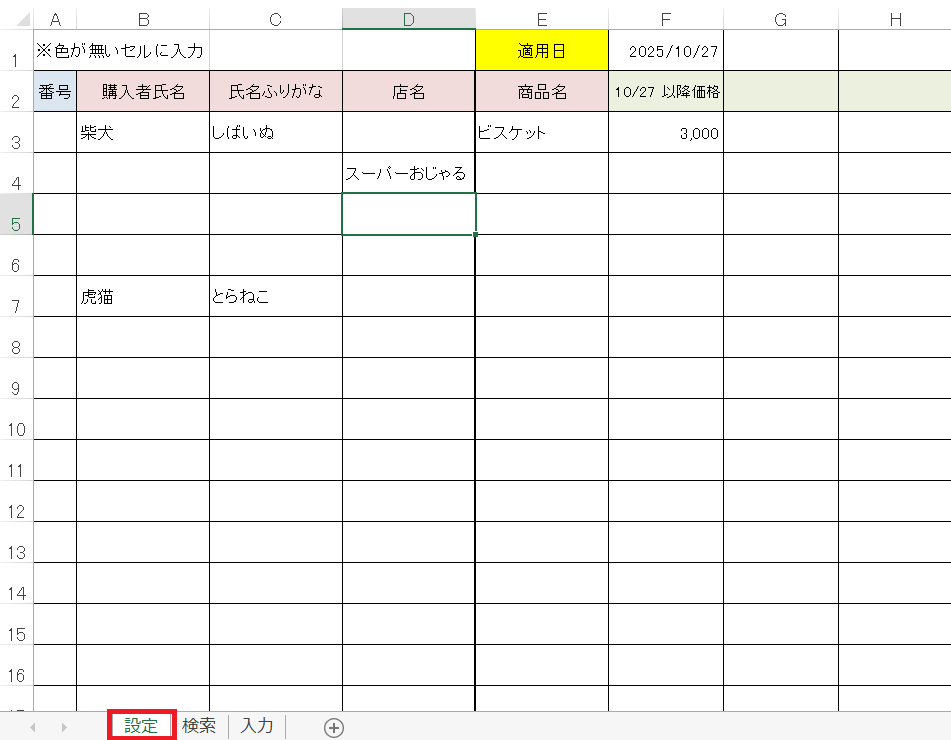Click cell containing 柴犬
951x740 pixels.
point(142,132)
